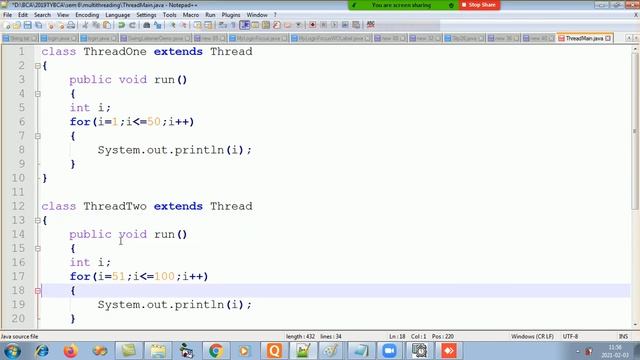Click 'ThreadTwo' in line 12
The height and width of the screenshot is (360, 640).
click(115, 206)
